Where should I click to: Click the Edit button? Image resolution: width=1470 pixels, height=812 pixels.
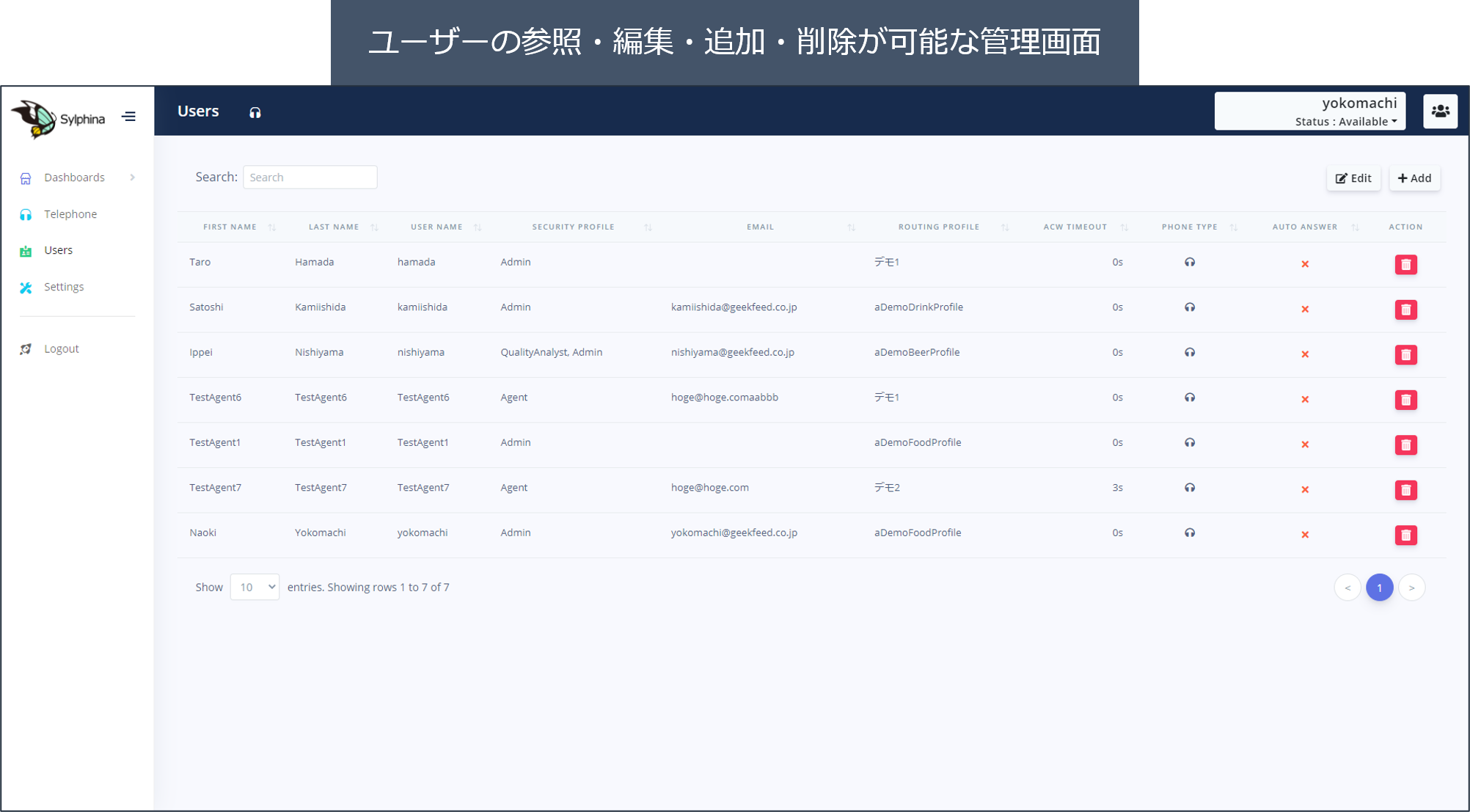click(x=1353, y=178)
